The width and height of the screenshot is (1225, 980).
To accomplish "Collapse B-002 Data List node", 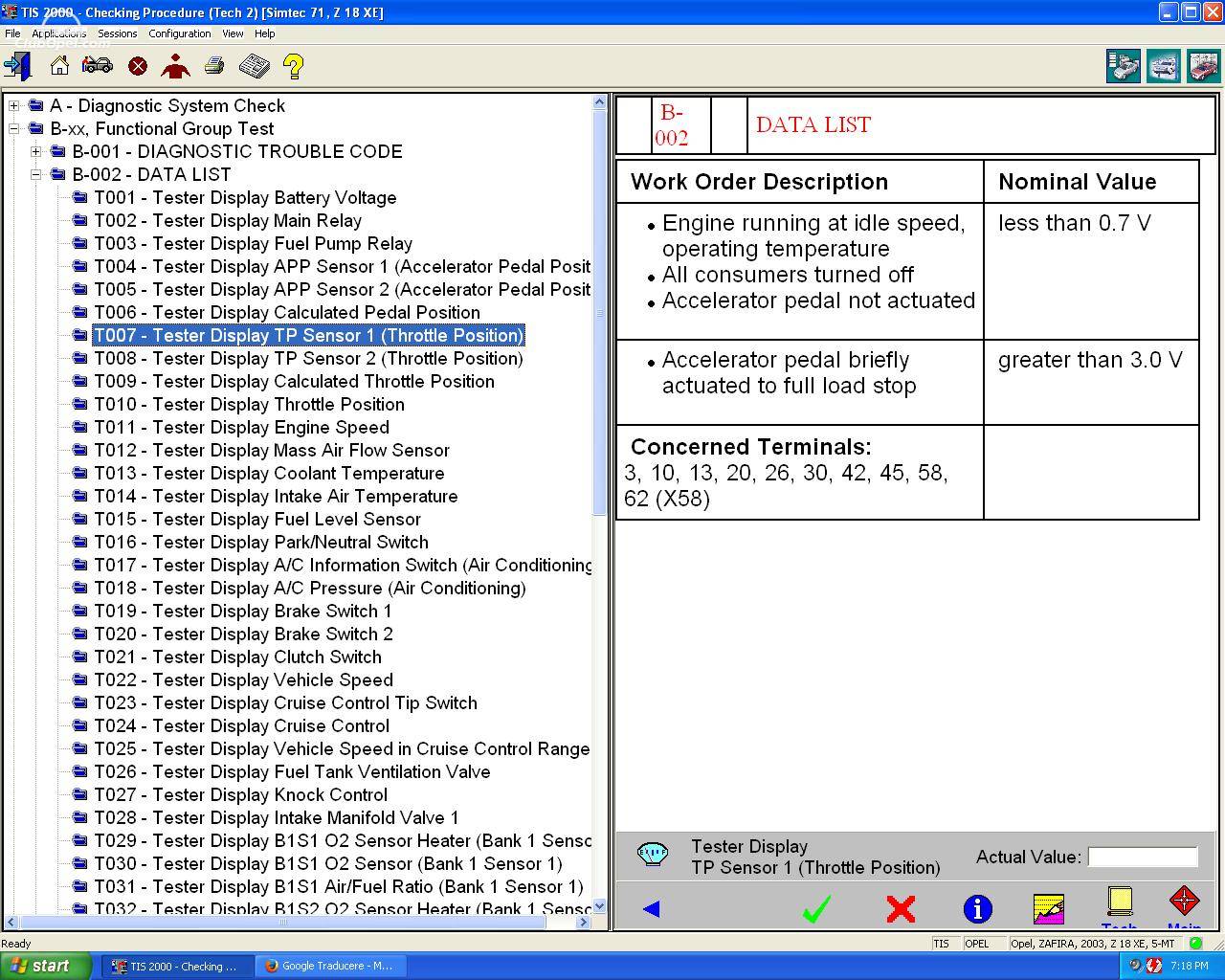I will pyautogui.click(x=35, y=174).
